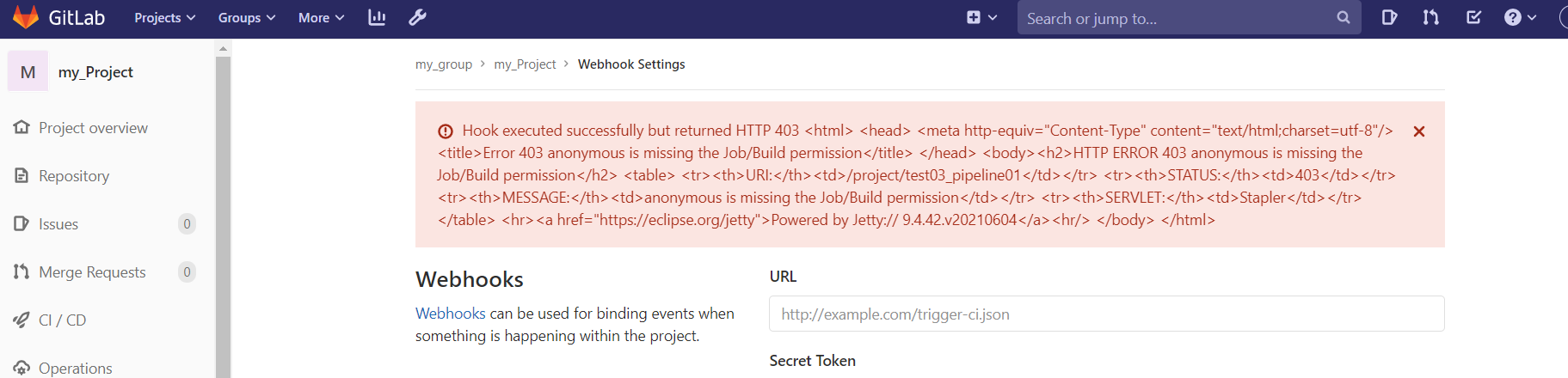This screenshot has height=378, width=1568.
Task: Click the webhook URL input field
Action: click(1106, 314)
